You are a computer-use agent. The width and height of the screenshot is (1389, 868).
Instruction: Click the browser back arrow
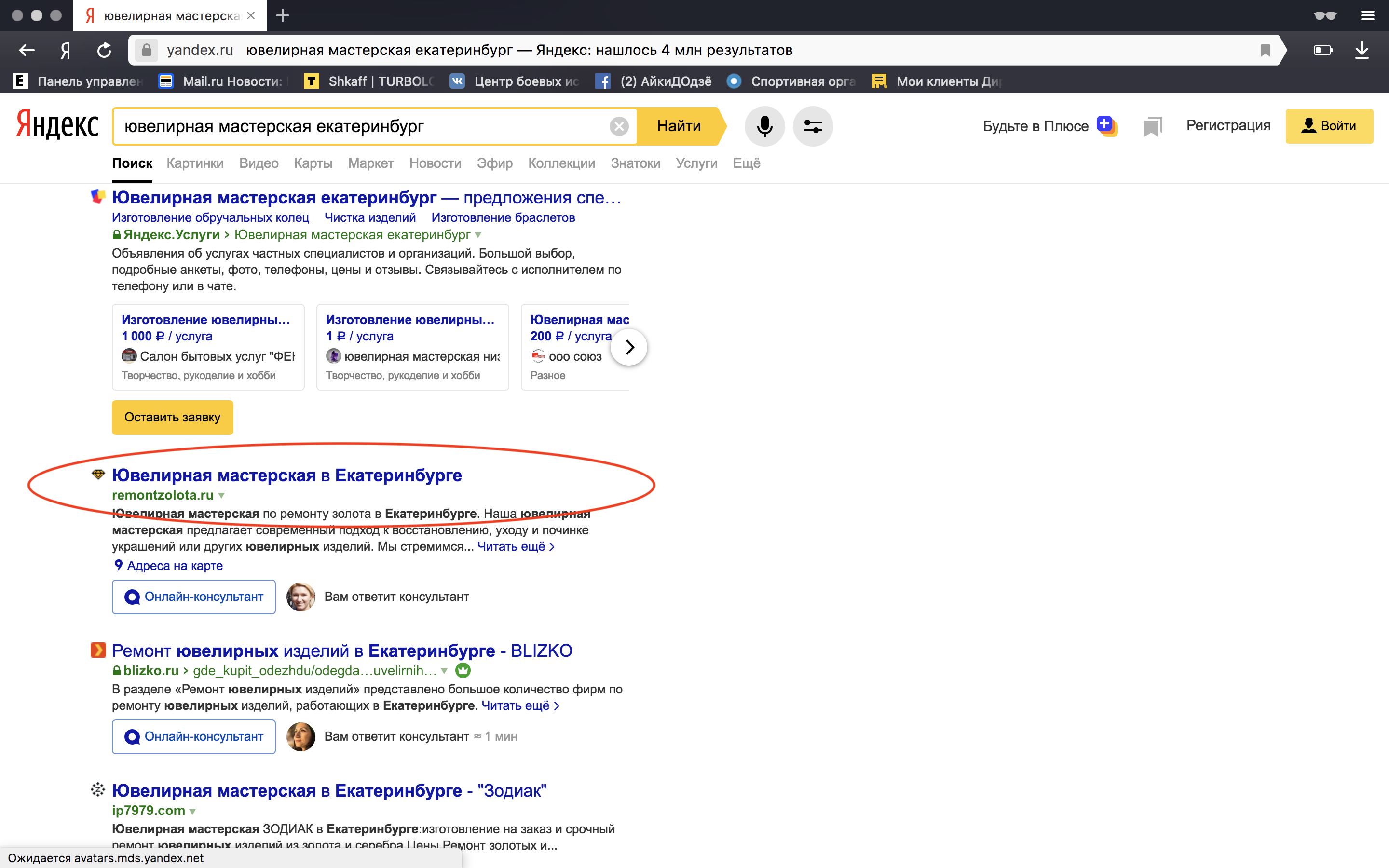click(x=27, y=51)
